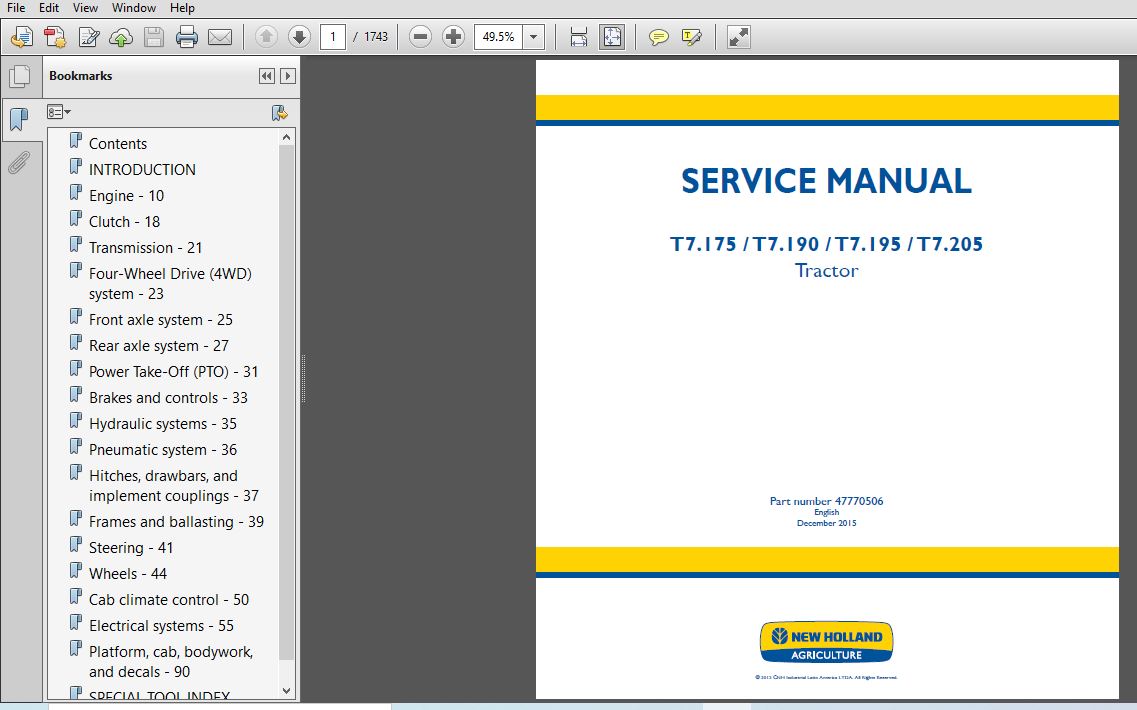Image resolution: width=1137 pixels, height=710 pixels.
Task: Open the Transmission - 21 bookmark
Action: coord(145,248)
